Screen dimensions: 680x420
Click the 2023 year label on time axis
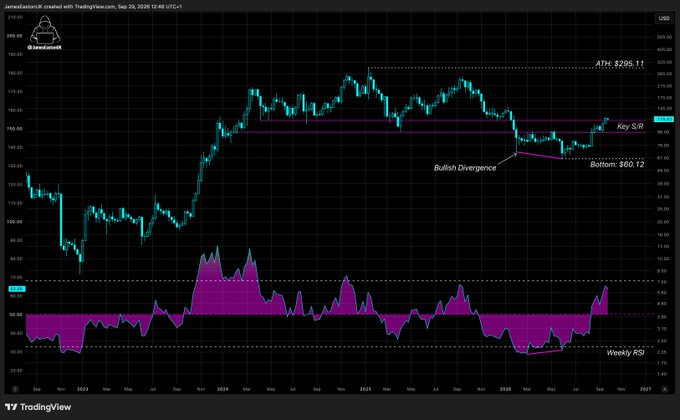point(82,389)
